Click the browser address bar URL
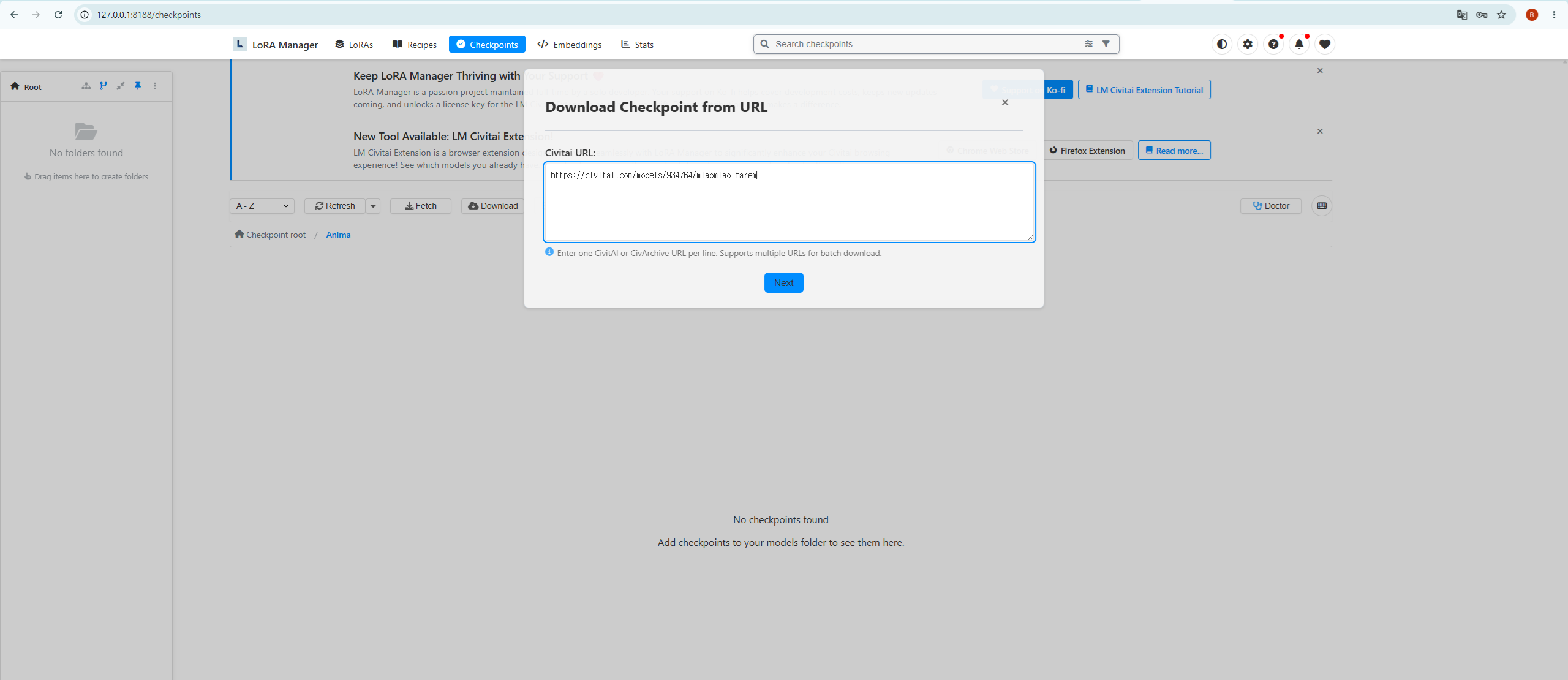This screenshot has height=680, width=1568. (149, 15)
